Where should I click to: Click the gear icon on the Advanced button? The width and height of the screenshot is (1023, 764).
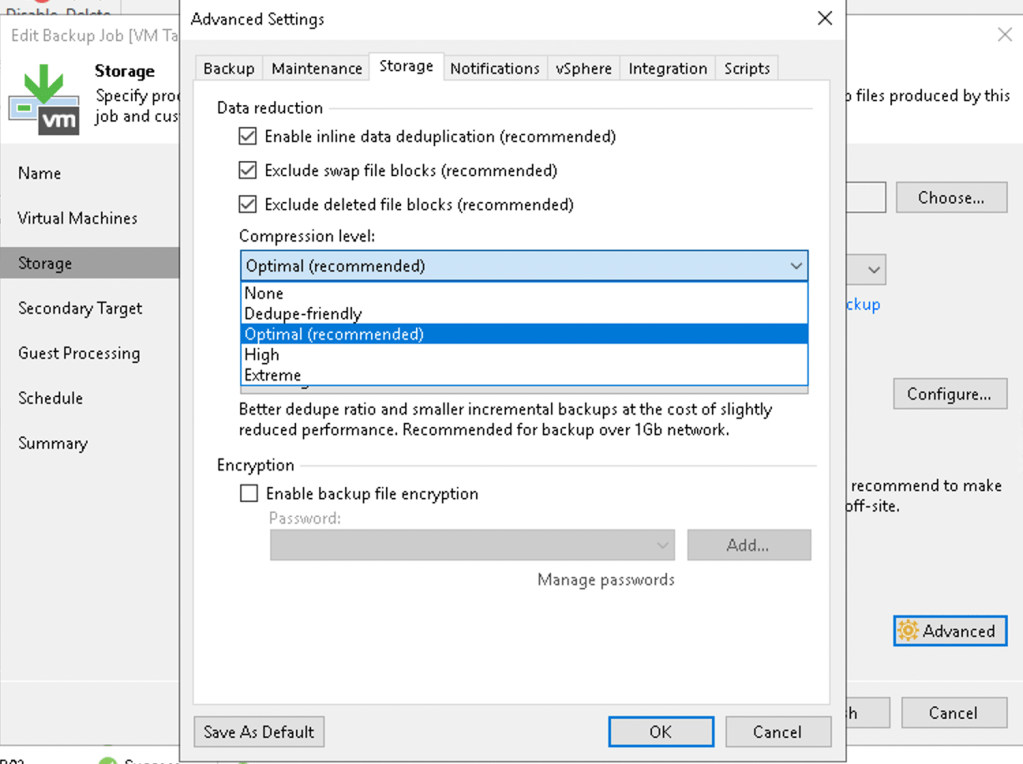coord(909,631)
